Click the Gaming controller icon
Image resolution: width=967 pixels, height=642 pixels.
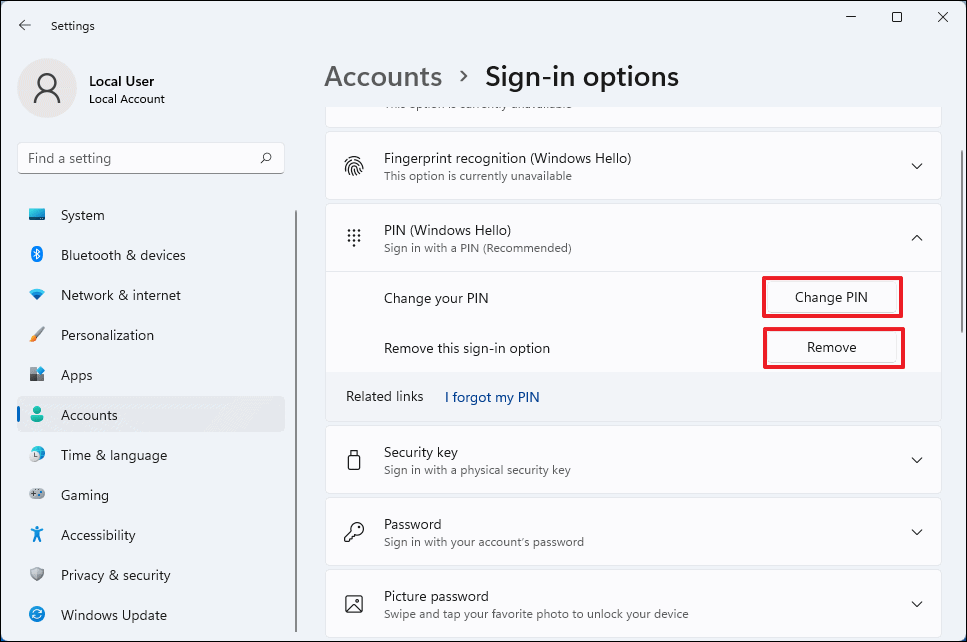click(37, 495)
